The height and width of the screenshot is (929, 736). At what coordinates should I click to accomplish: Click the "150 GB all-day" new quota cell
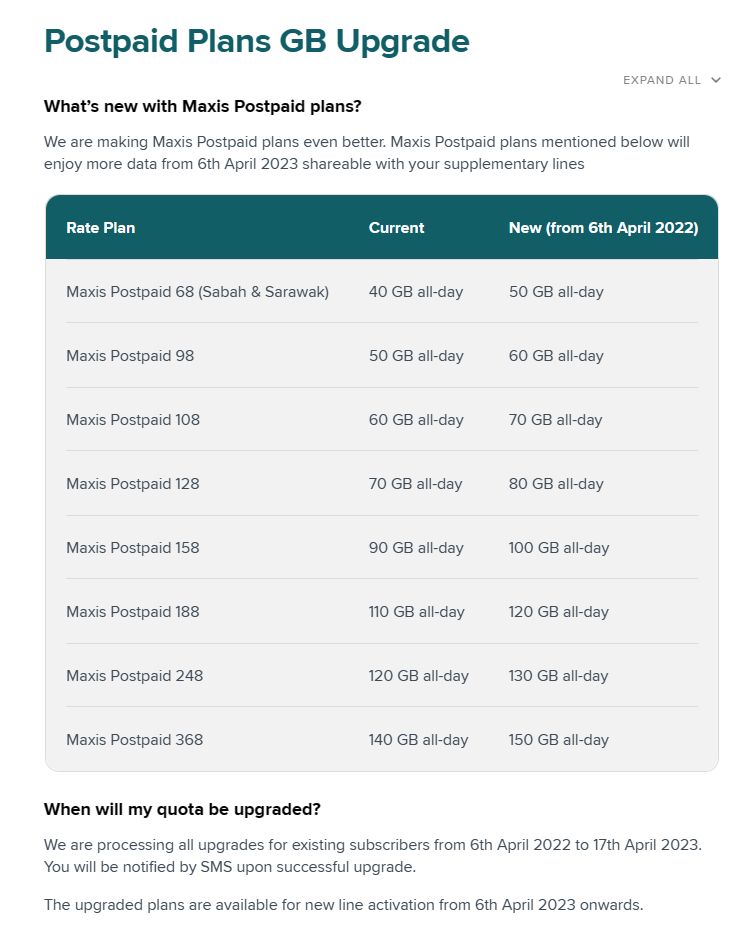coord(558,740)
